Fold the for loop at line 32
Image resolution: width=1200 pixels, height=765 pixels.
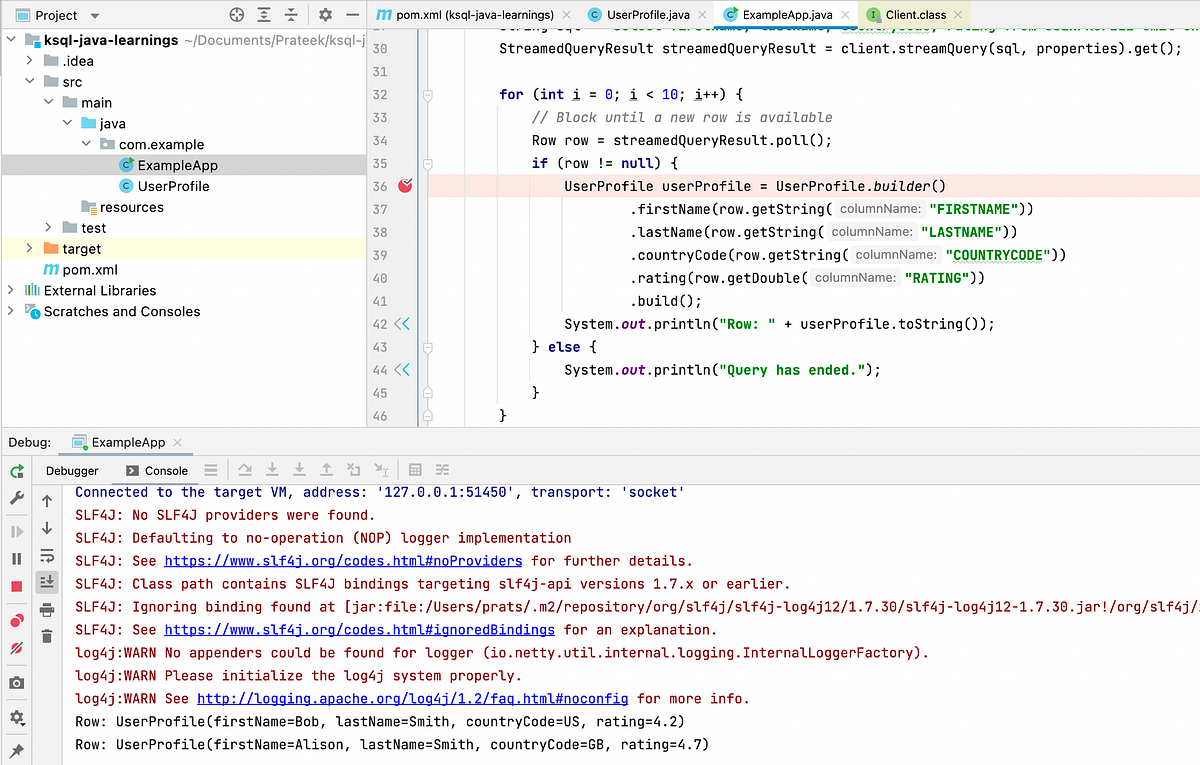pyautogui.click(x=428, y=94)
